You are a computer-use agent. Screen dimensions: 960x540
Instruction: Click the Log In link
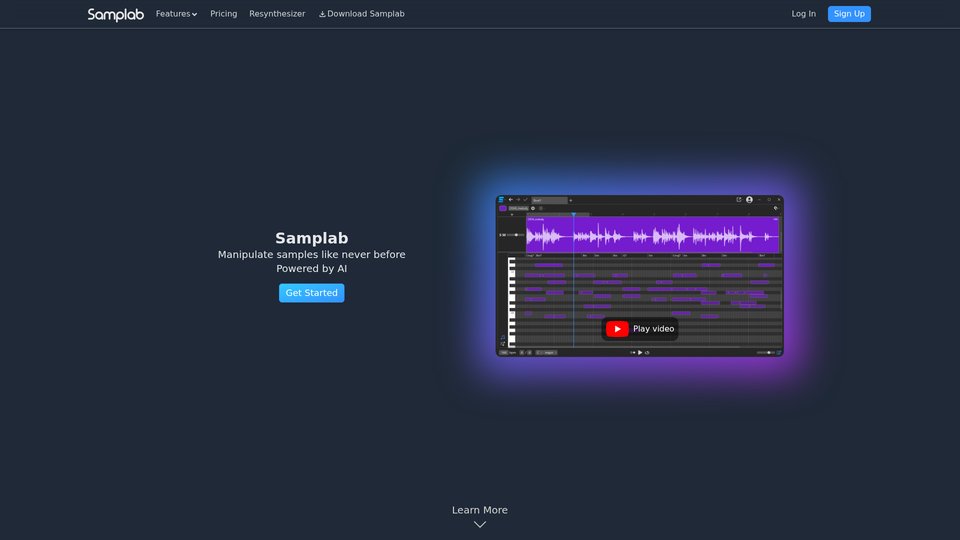803,14
